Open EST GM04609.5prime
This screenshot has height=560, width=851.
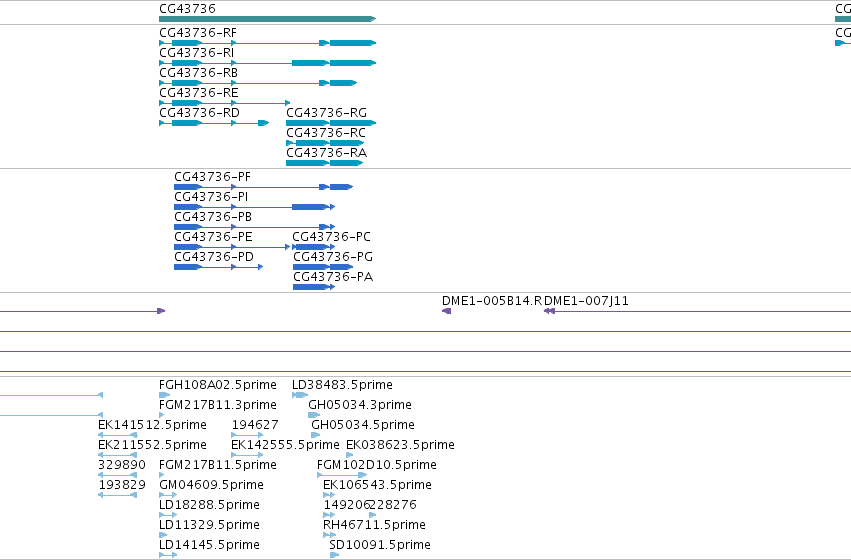(x=168, y=495)
